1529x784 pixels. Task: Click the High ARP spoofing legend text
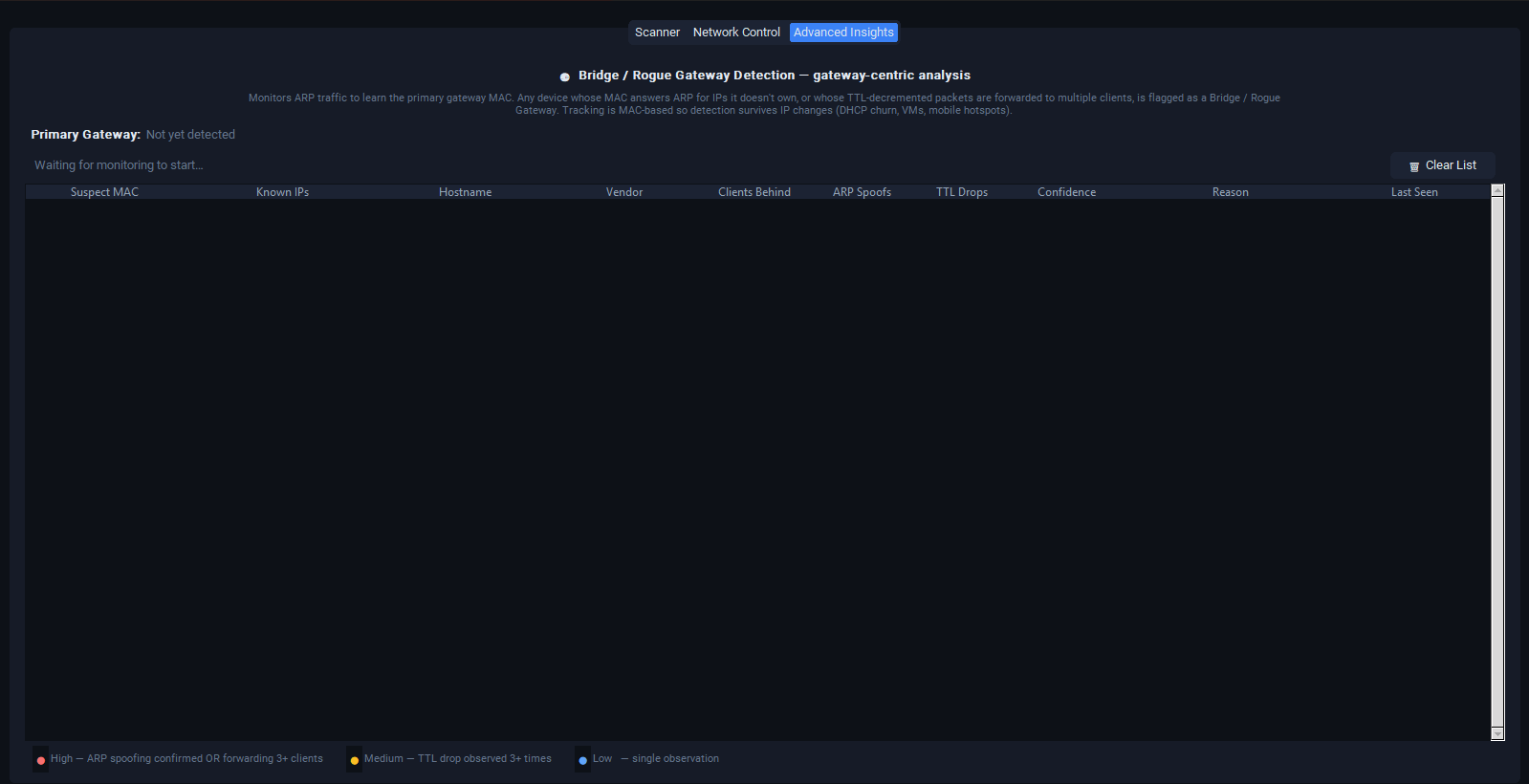click(x=186, y=759)
